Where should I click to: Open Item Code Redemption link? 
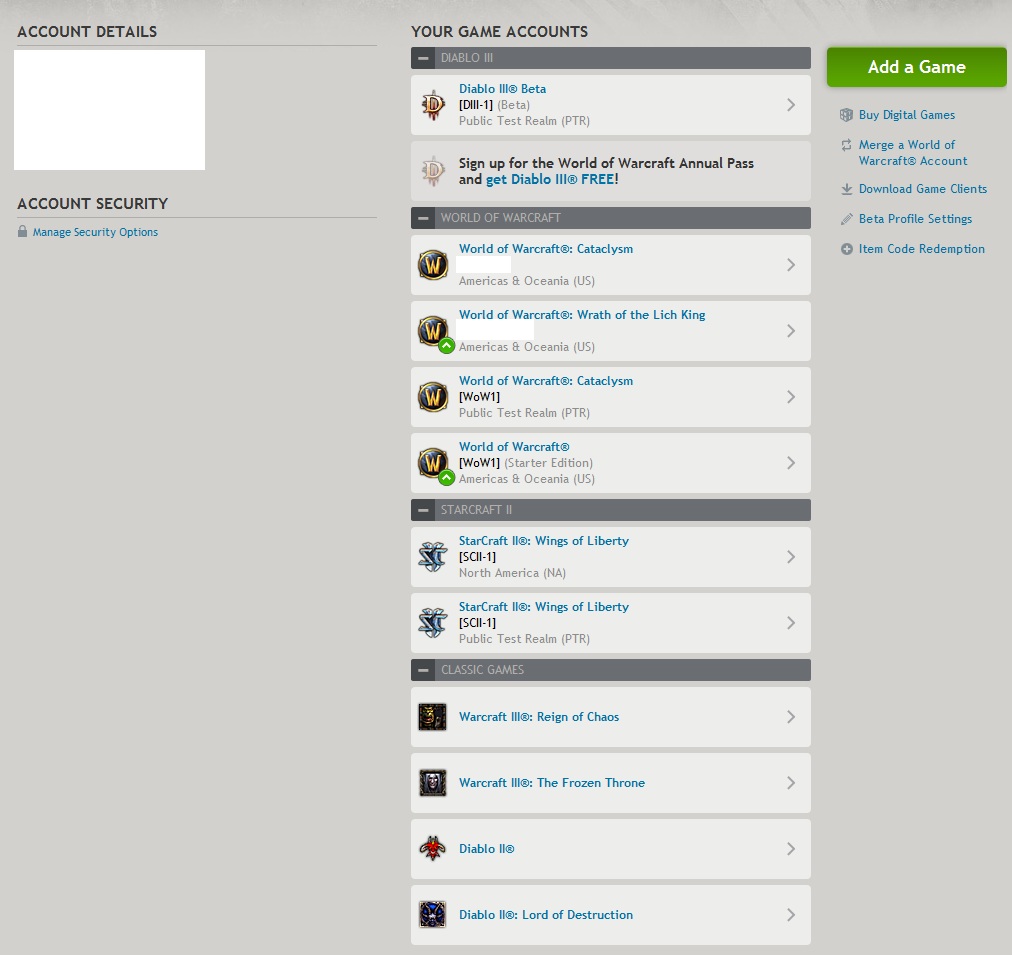(x=922, y=249)
